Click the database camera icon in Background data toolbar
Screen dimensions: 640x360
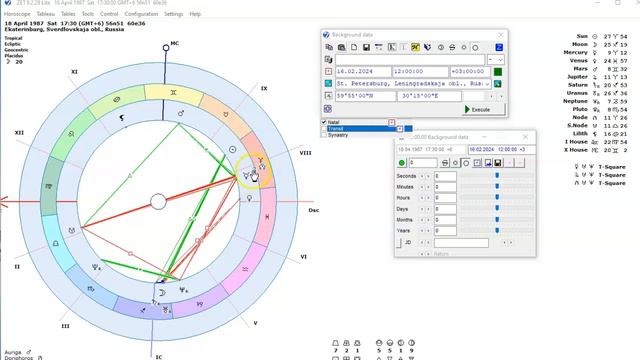[x=342, y=47]
